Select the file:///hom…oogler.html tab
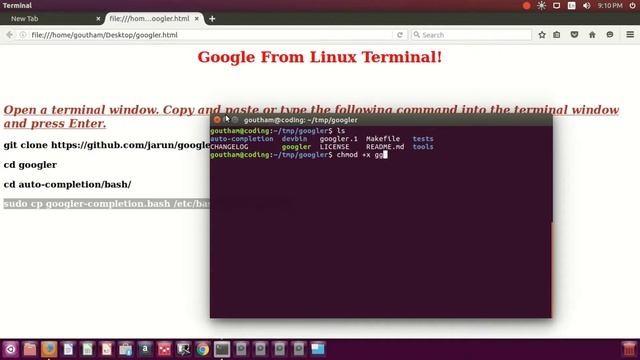Screen dimensions: 640x360 point(154,19)
